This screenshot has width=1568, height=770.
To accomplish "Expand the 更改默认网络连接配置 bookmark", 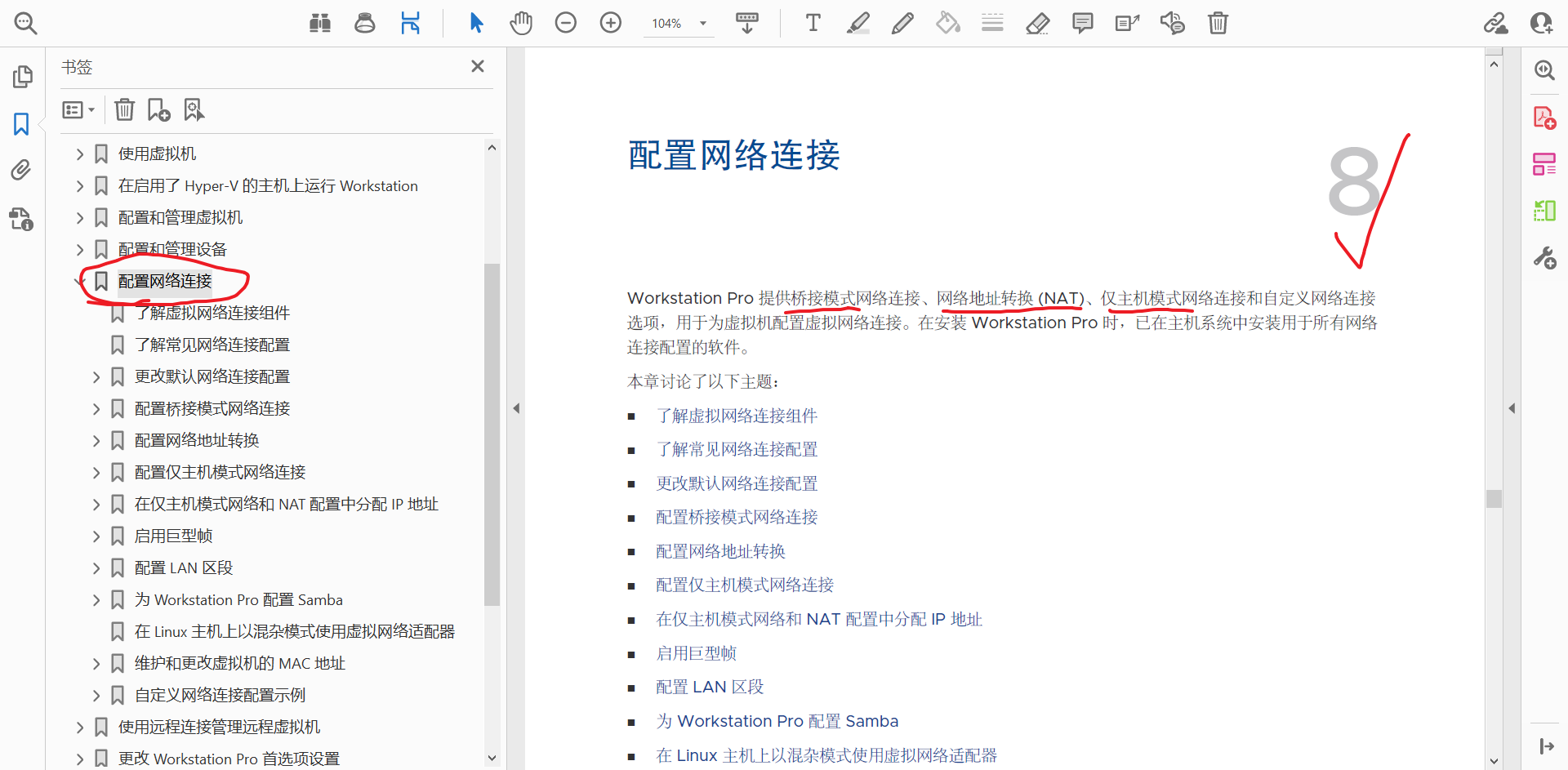I will pos(96,376).
